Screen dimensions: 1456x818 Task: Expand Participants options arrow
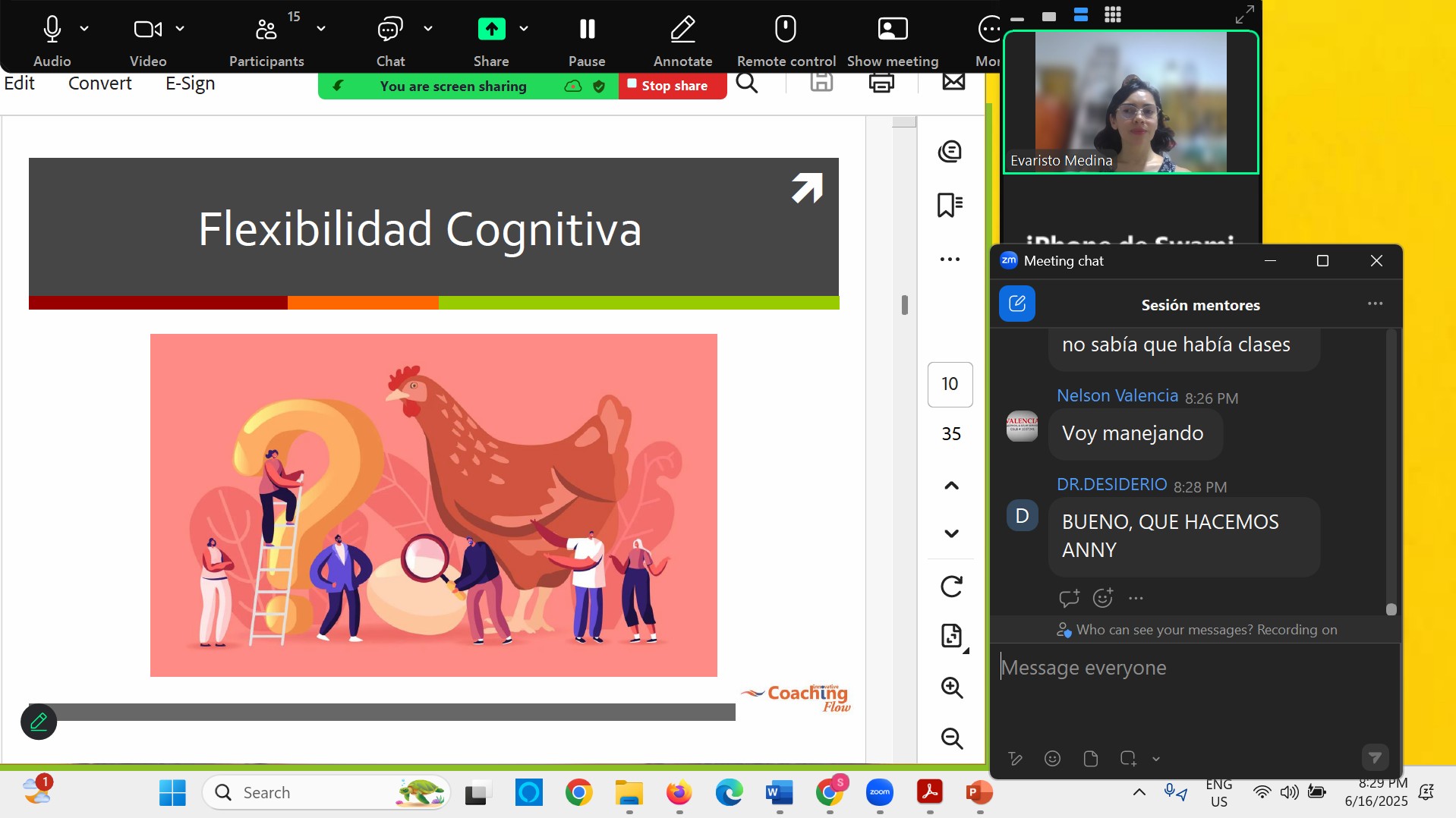click(x=321, y=29)
